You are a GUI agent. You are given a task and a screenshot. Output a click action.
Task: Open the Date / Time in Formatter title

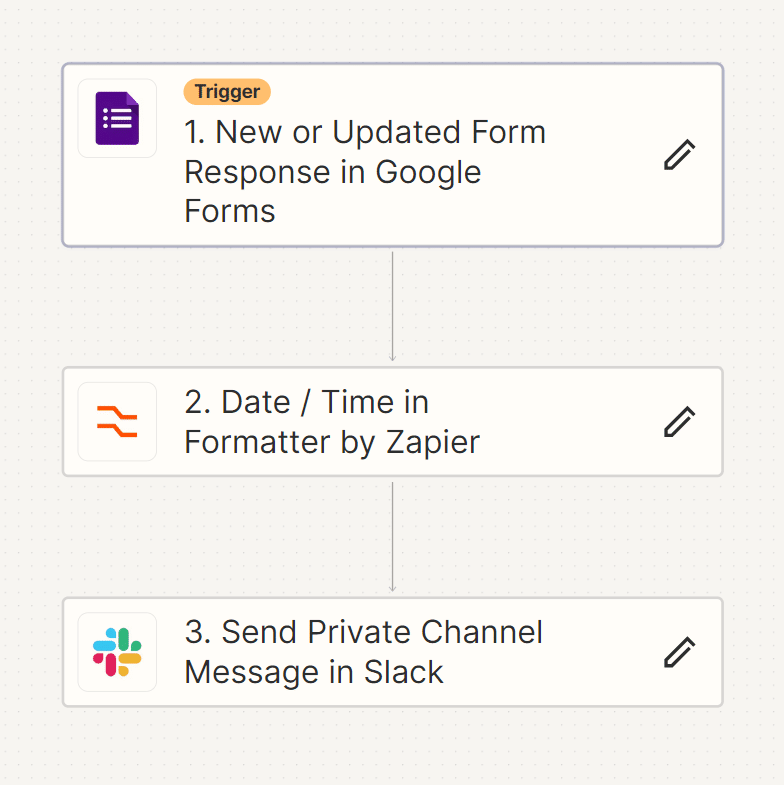tap(332, 422)
